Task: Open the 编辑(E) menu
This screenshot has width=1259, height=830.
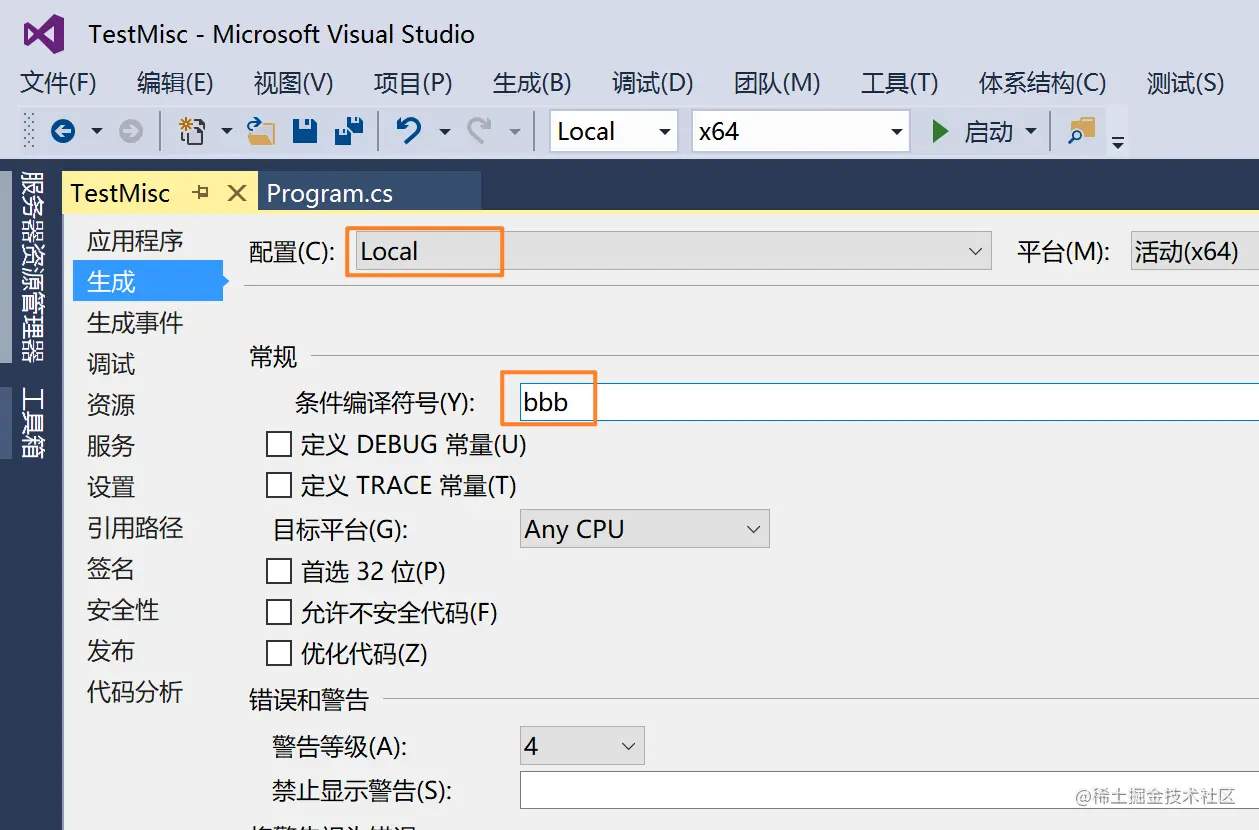Action: point(175,83)
